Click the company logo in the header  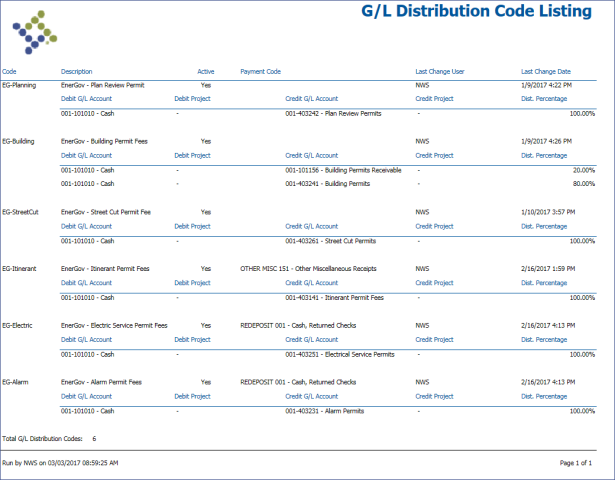point(38,30)
